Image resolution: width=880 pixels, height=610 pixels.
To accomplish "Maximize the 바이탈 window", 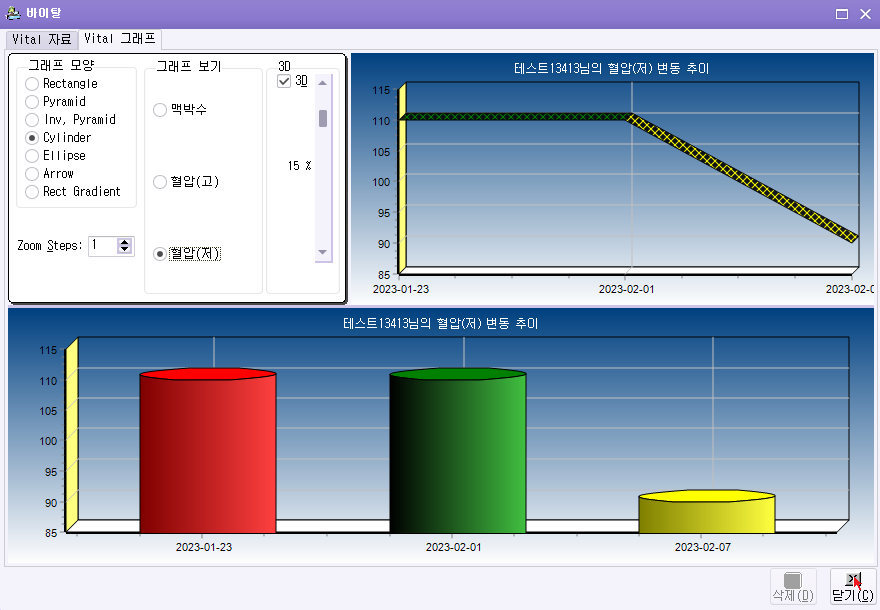I will (x=841, y=14).
